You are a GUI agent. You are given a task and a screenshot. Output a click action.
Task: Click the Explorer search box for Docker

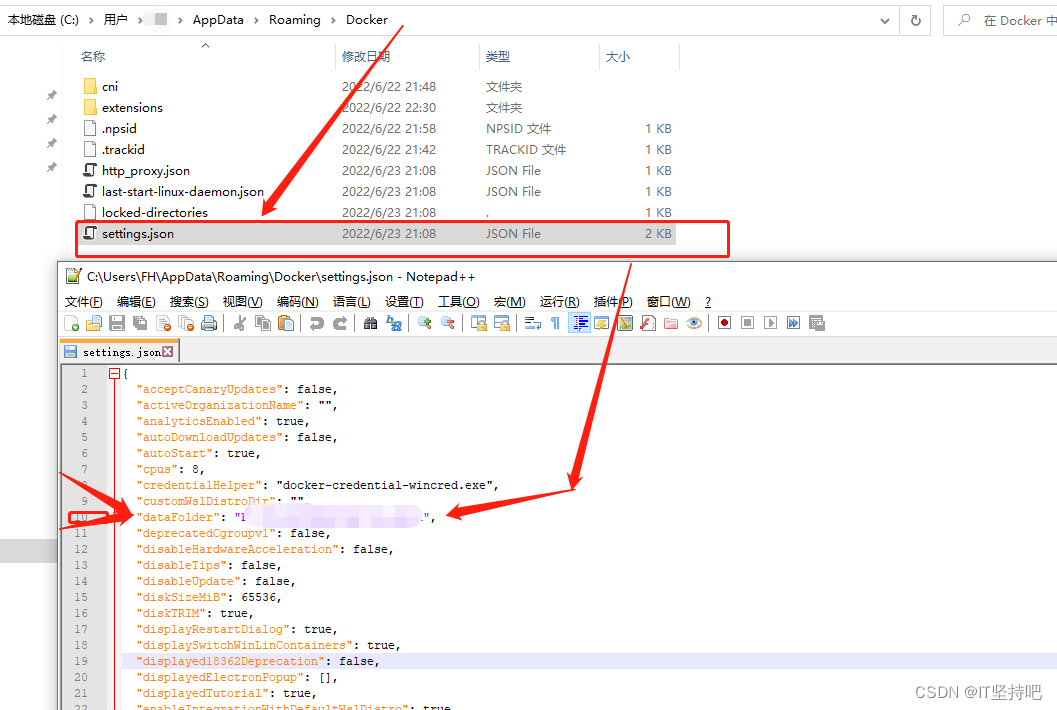pyautogui.click(x=1000, y=21)
